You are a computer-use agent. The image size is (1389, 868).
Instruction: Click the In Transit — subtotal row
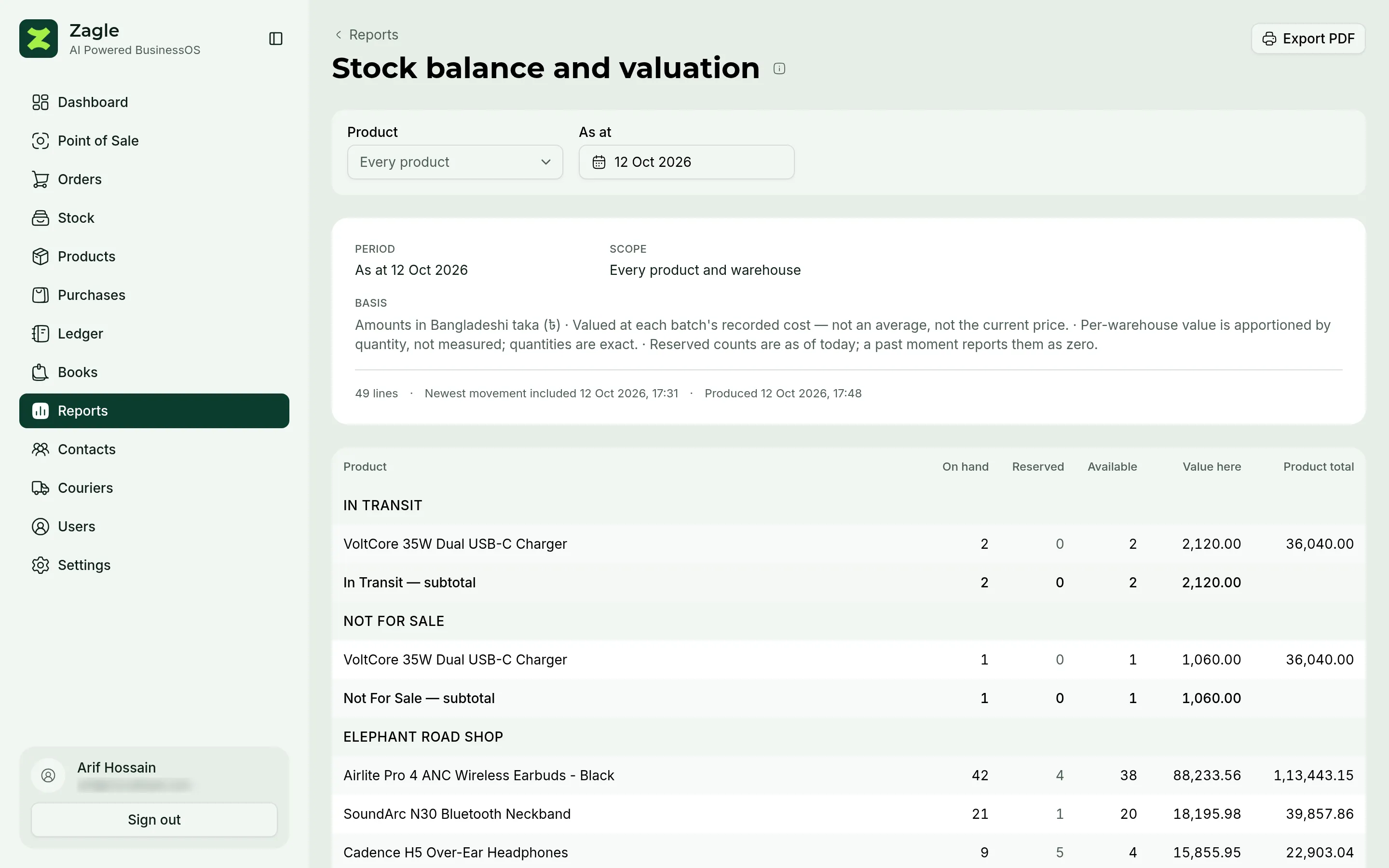(848, 582)
